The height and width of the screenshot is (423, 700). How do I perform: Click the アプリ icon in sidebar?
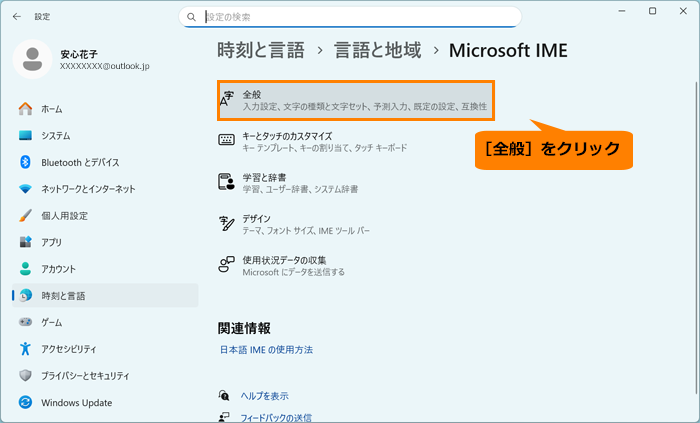(x=25, y=242)
